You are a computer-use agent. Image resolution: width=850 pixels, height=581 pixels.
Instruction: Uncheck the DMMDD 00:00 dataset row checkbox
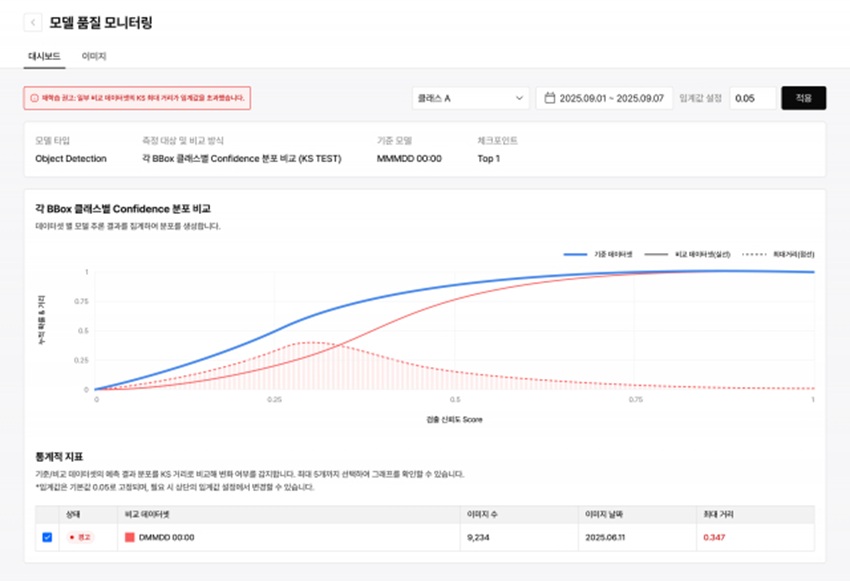[x=46, y=537]
